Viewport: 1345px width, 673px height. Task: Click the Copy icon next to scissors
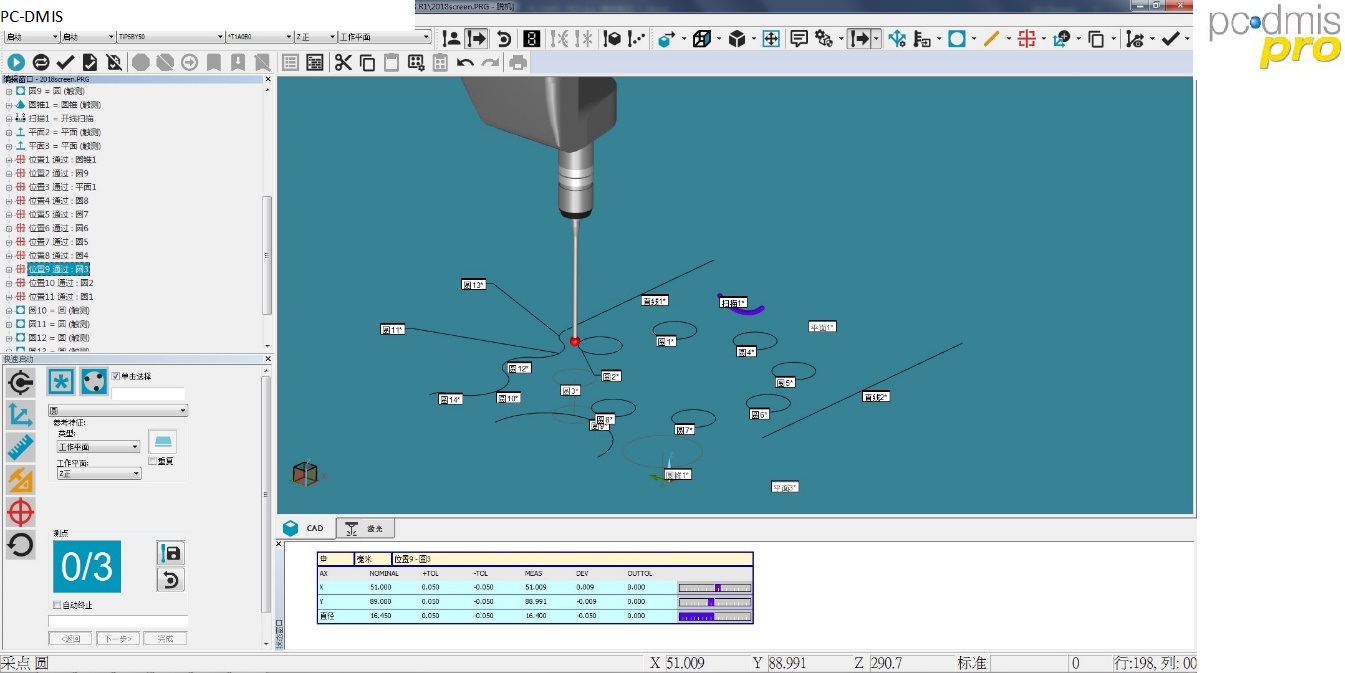[368, 62]
